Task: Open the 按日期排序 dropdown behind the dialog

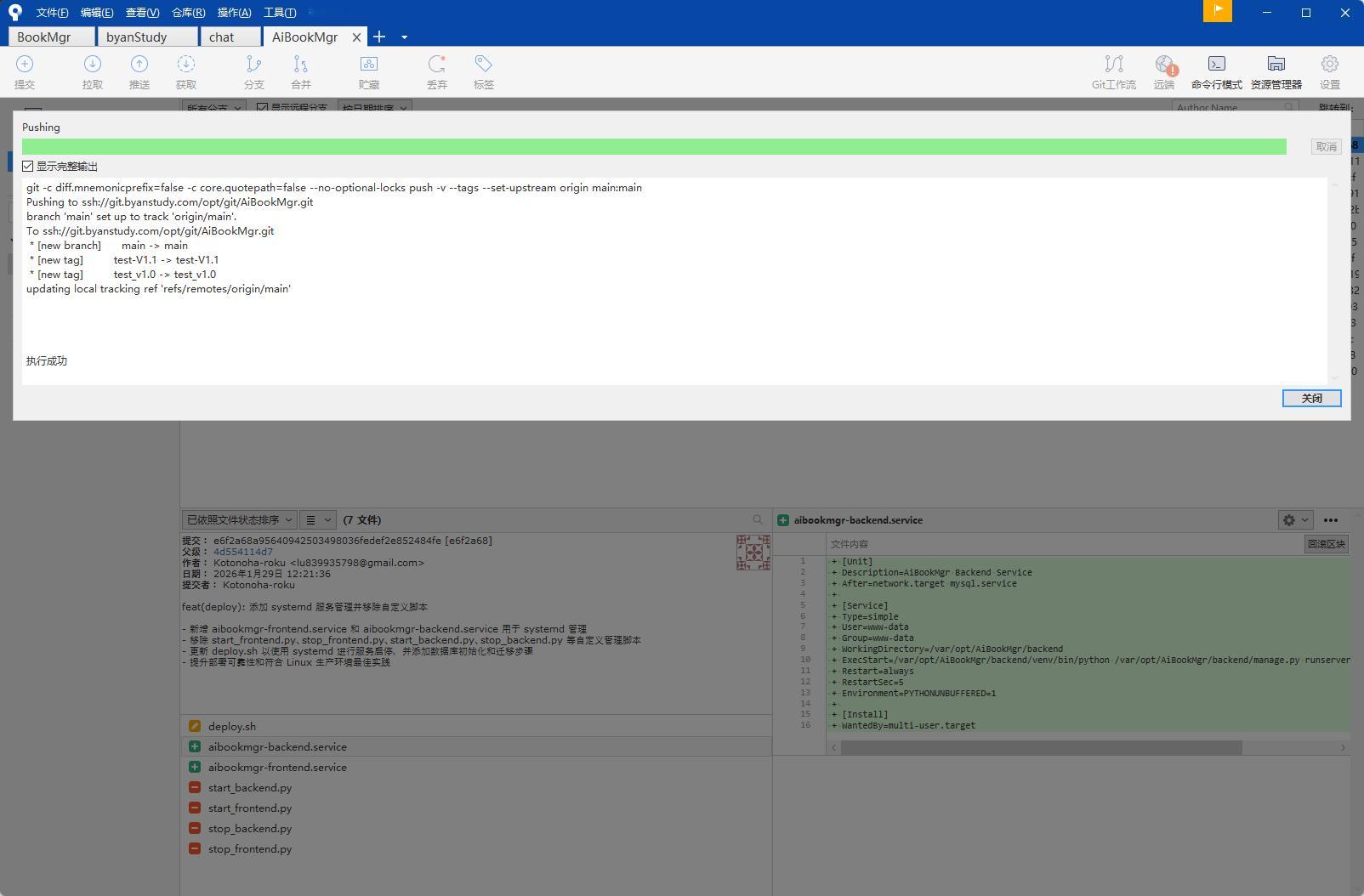Action: (x=375, y=107)
